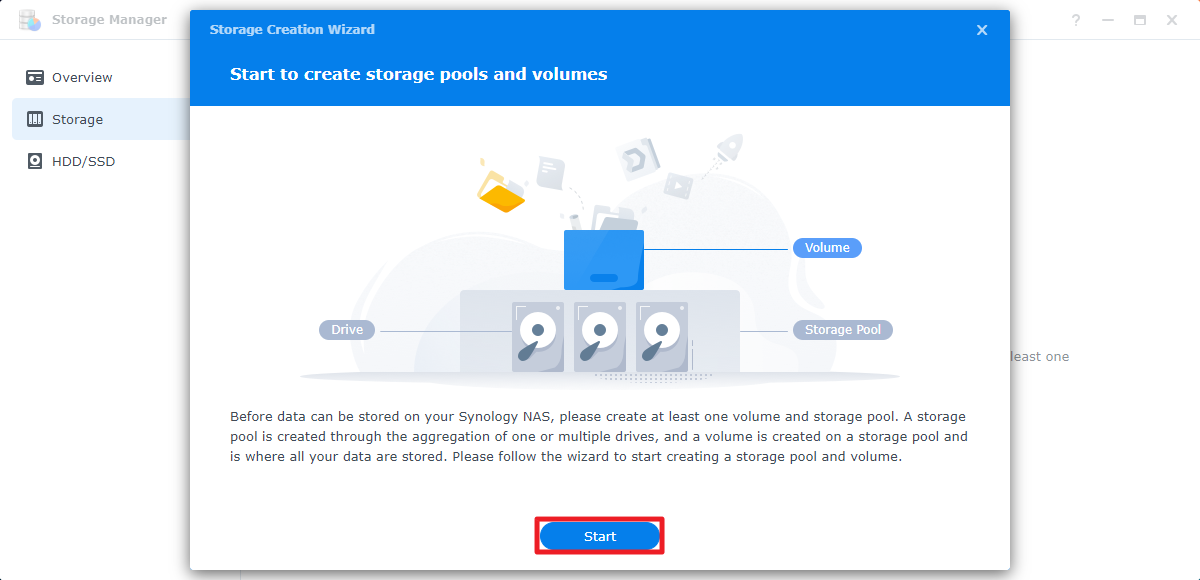Click the video play icon in illustration
The image size is (1200, 580).
point(677,185)
